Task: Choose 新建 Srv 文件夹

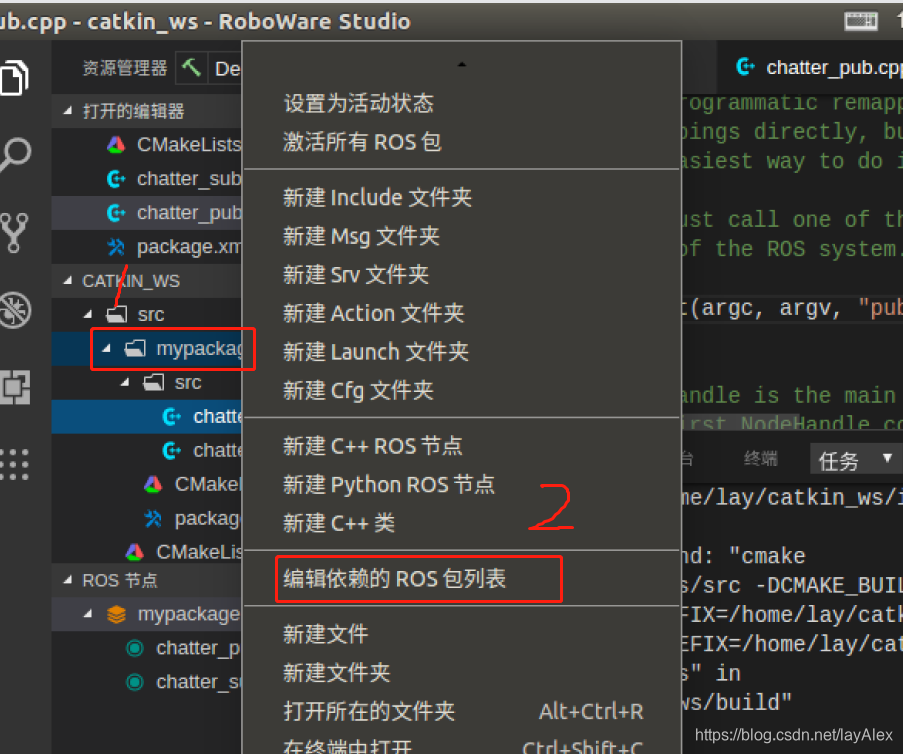Action: (x=356, y=275)
